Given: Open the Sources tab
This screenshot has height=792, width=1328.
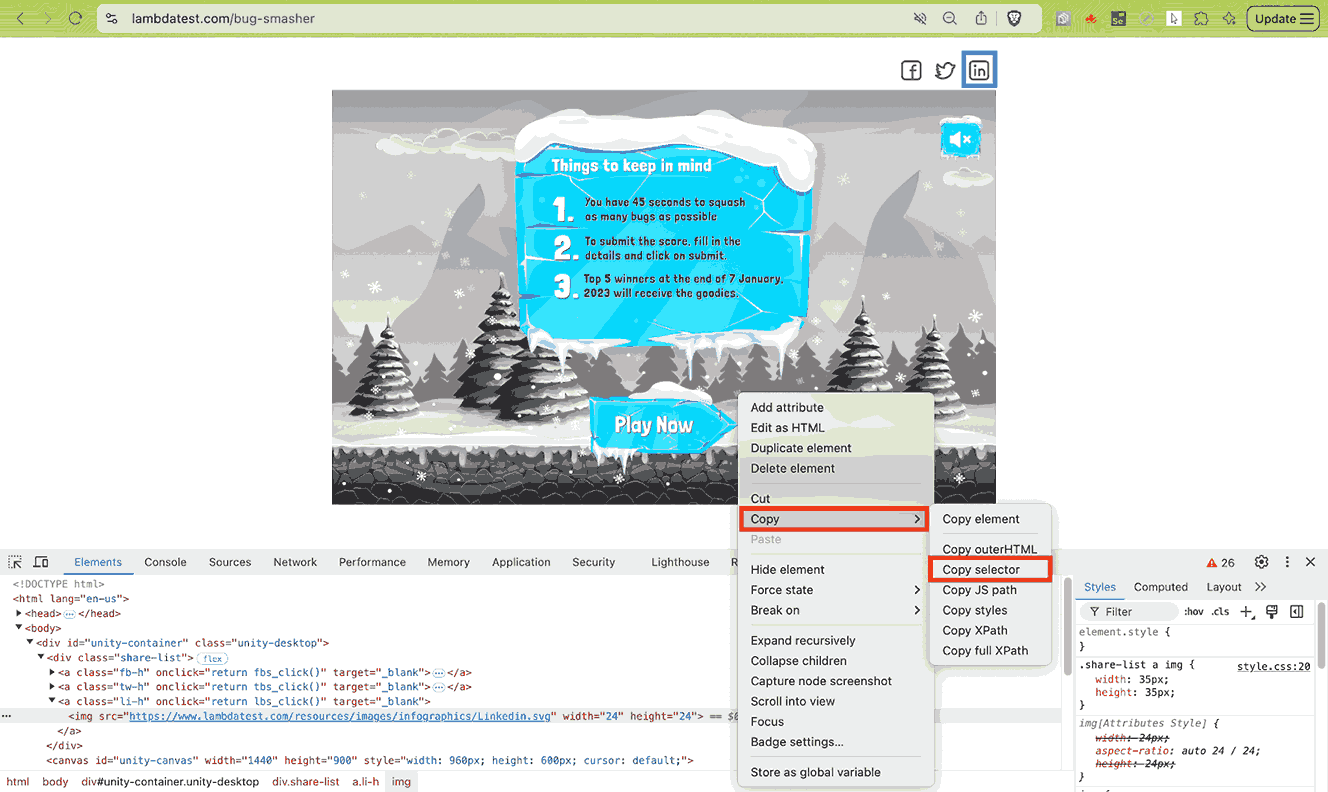Looking at the screenshot, I should tap(230, 562).
